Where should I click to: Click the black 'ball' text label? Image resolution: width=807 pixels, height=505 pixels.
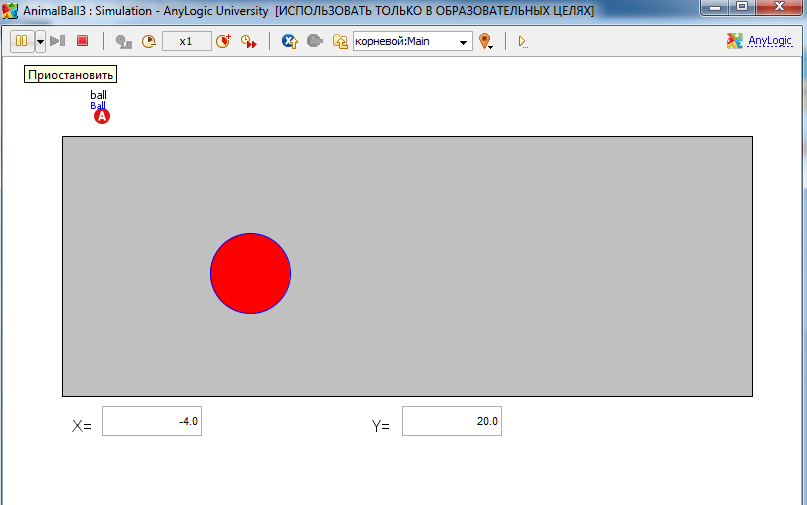click(98, 95)
